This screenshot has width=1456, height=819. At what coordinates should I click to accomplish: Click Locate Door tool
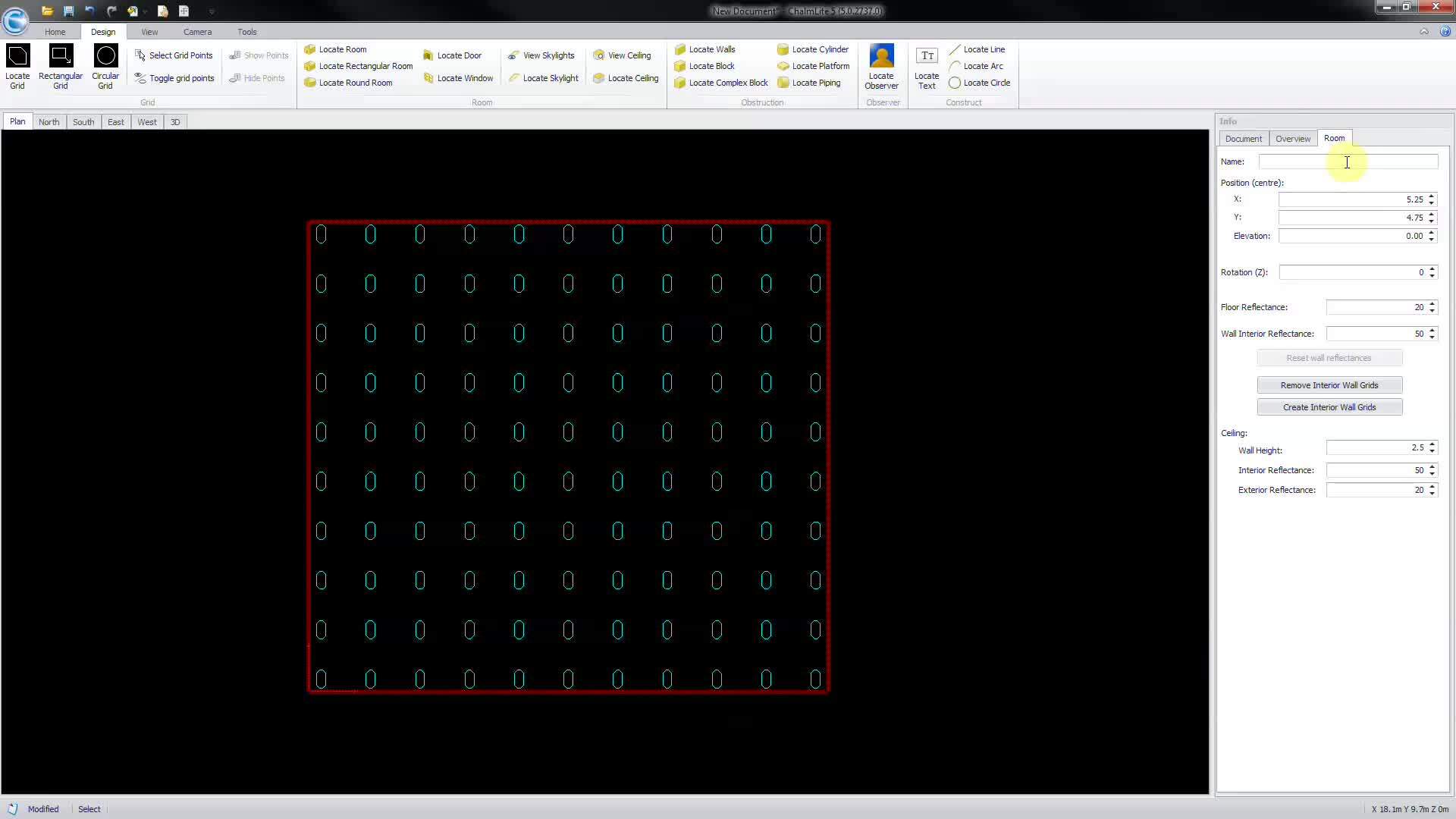pos(452,55)
